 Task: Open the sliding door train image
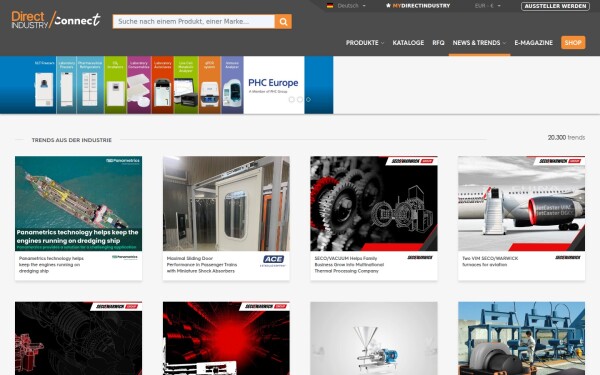click(226, 203)
